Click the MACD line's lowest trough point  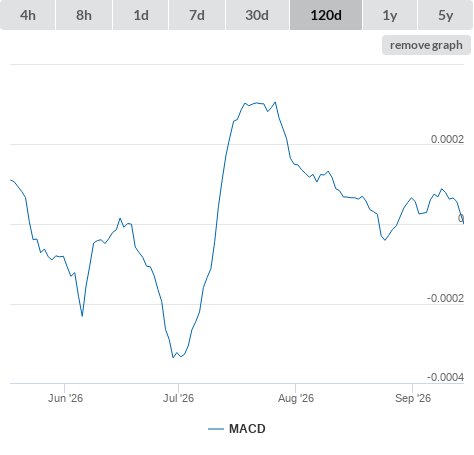coord(173,357)
